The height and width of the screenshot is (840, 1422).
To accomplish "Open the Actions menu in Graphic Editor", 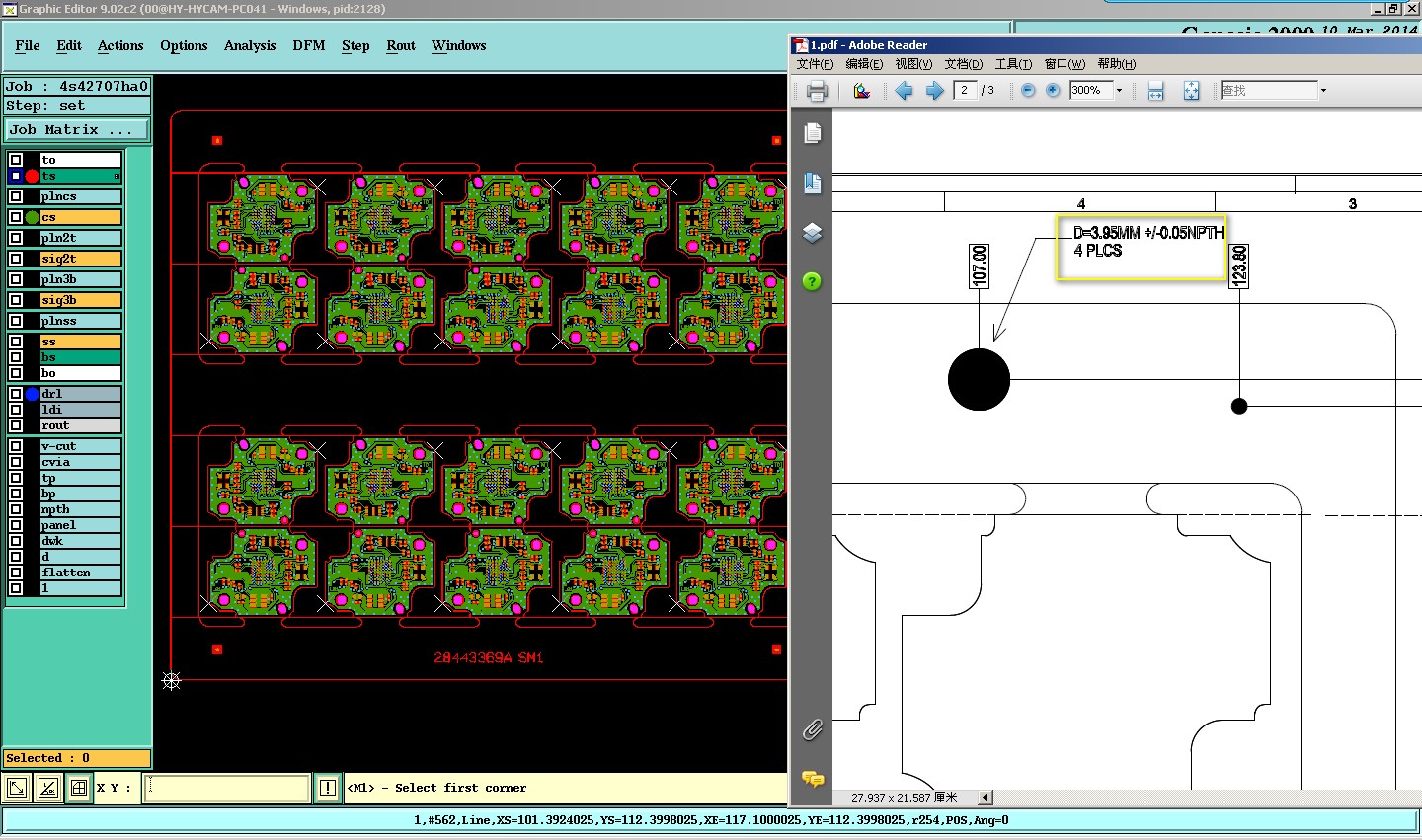I will pyautogui.click(x=120, y=45).
